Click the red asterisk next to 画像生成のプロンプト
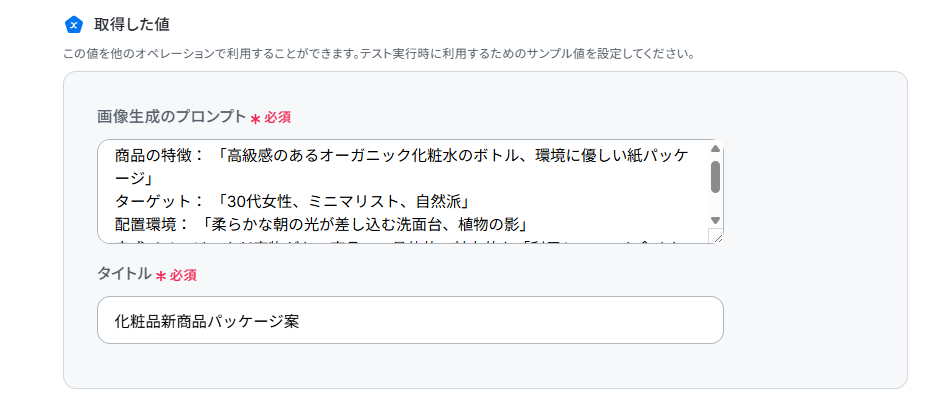Screen dimensions: 950x407 (255, 119)
